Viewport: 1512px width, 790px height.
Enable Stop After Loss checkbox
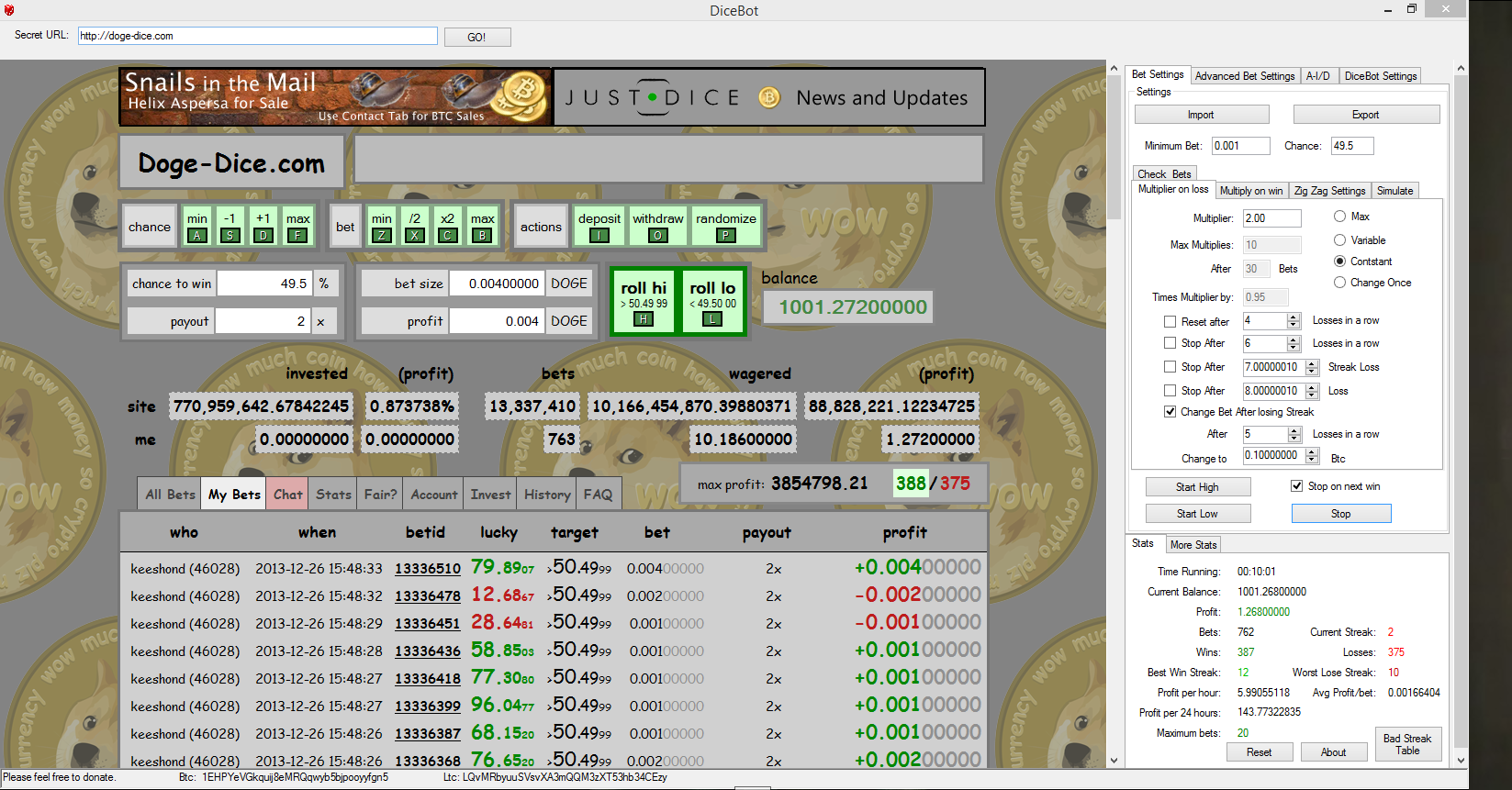pos(1170,391)
